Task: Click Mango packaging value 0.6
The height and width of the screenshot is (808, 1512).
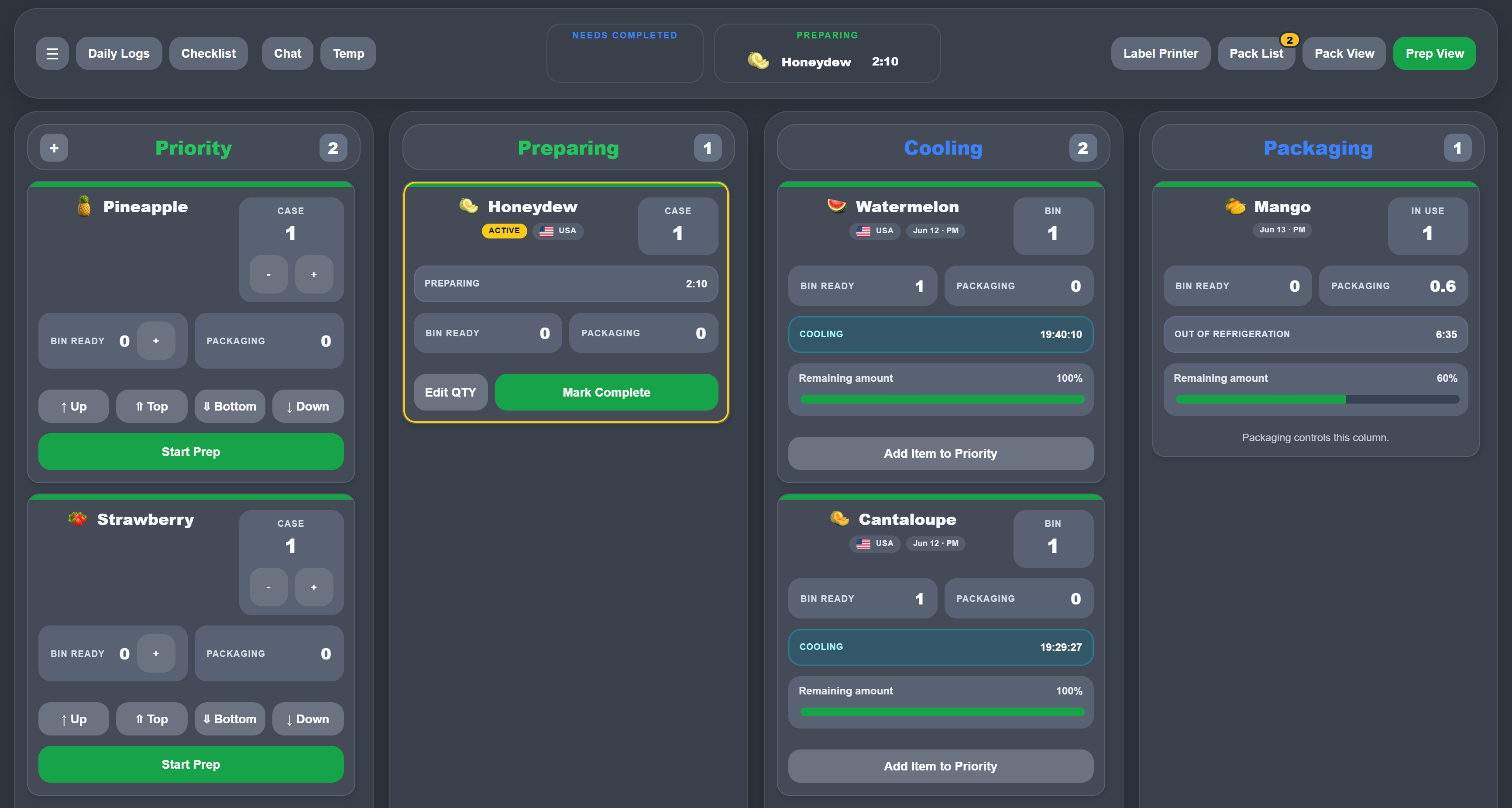Action: click(x=1443, y=286)
